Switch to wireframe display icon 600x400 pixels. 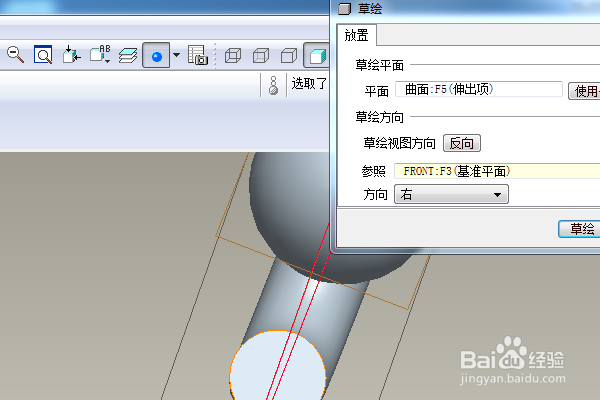(233, 56)
